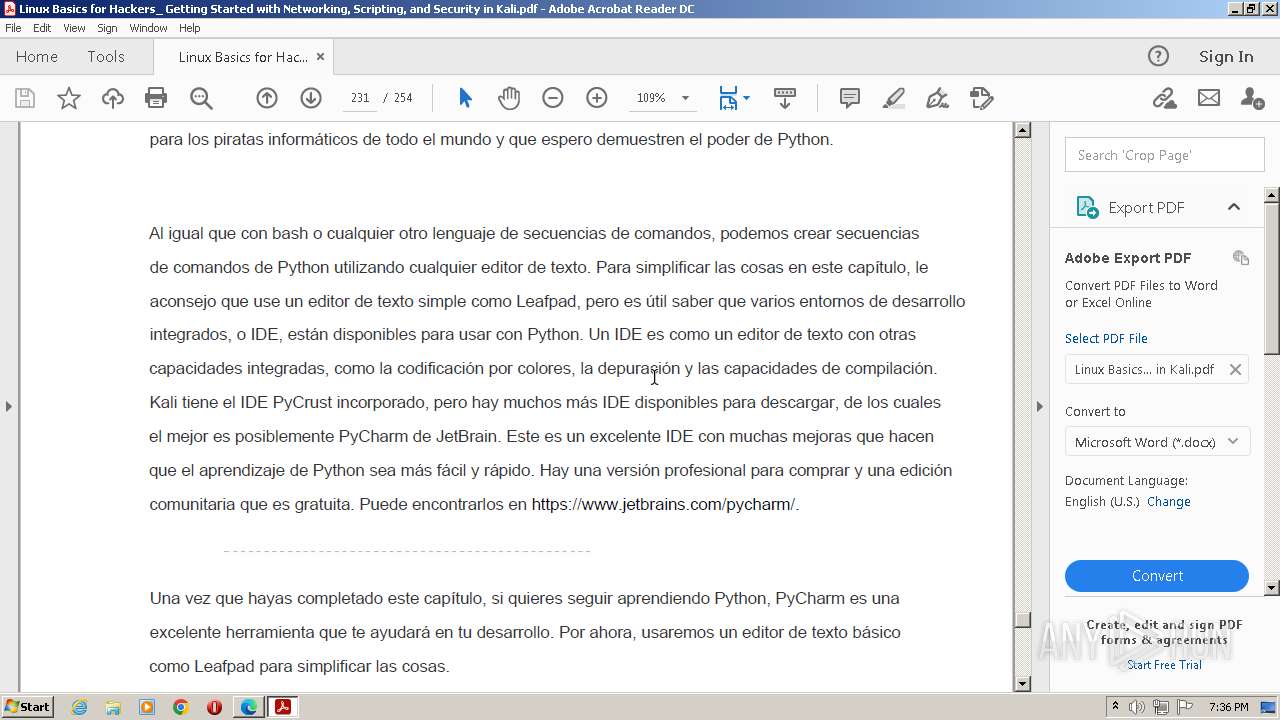Viewport: 1280px width, 720px height.
Task: Click the page number field showing 231
Action: pos(360,98)
